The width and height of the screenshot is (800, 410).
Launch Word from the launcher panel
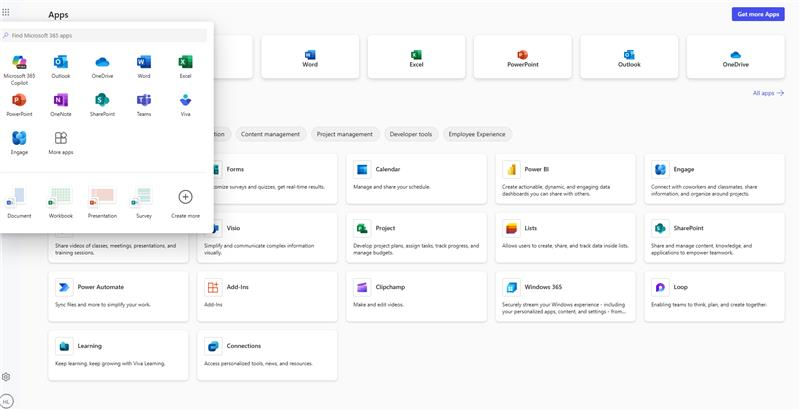click(x=144, y=67)
